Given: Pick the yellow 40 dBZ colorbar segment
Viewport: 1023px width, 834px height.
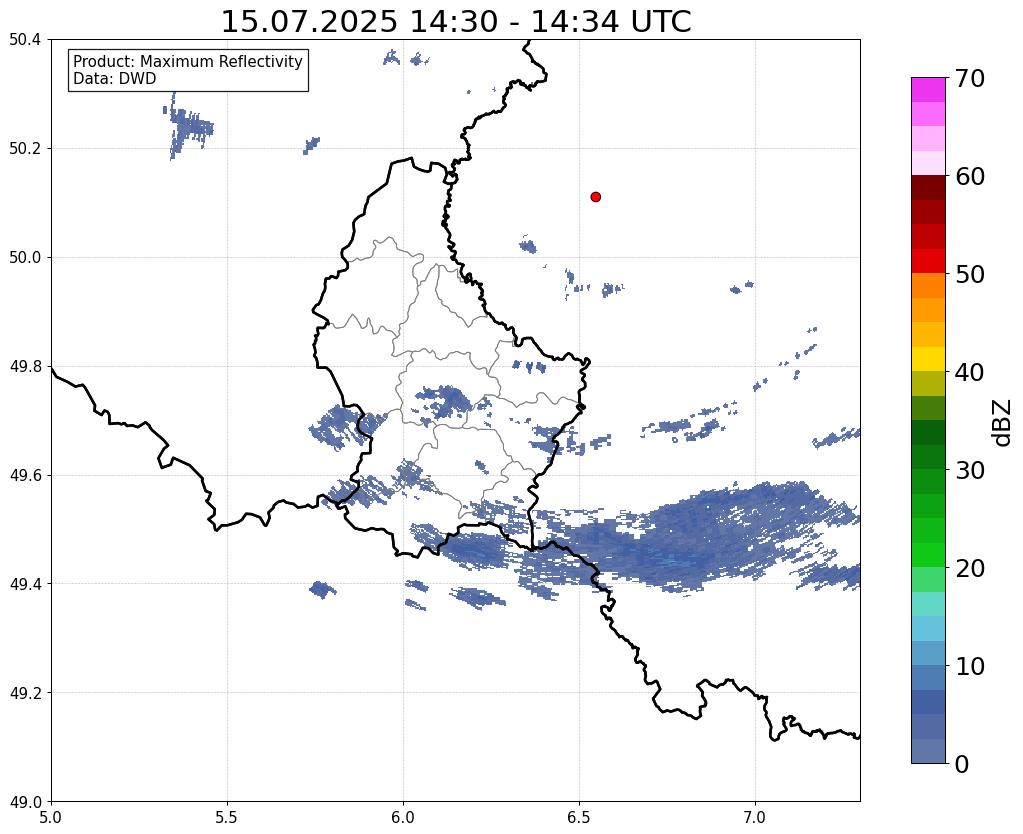Looking at the screenshot, I should (x=928, y=359).
